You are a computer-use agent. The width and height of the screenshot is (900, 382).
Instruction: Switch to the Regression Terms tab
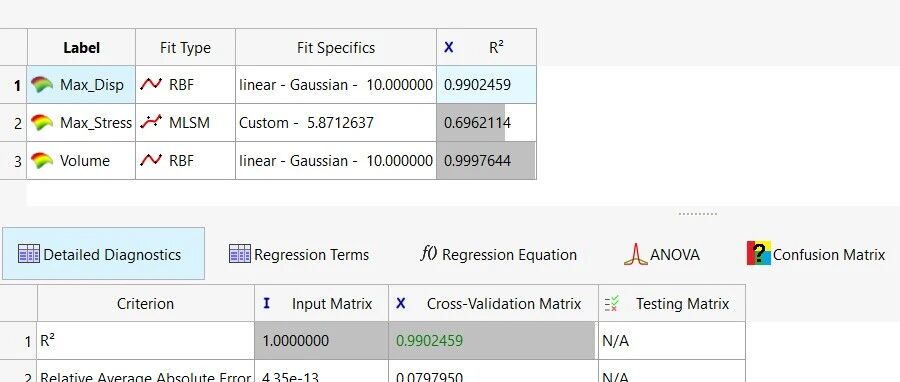pyautogui.click(x=298, y=254)
